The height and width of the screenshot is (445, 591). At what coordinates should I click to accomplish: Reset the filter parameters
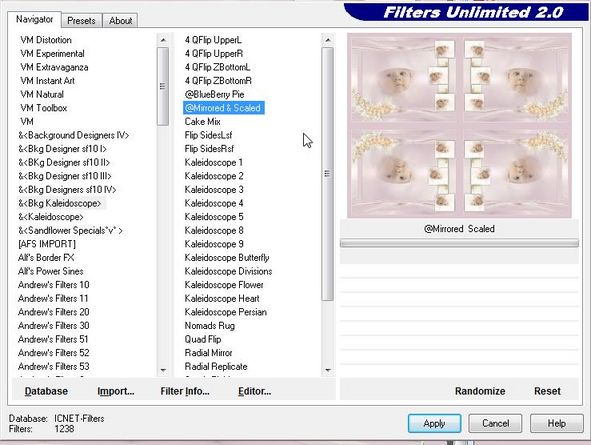547,391
